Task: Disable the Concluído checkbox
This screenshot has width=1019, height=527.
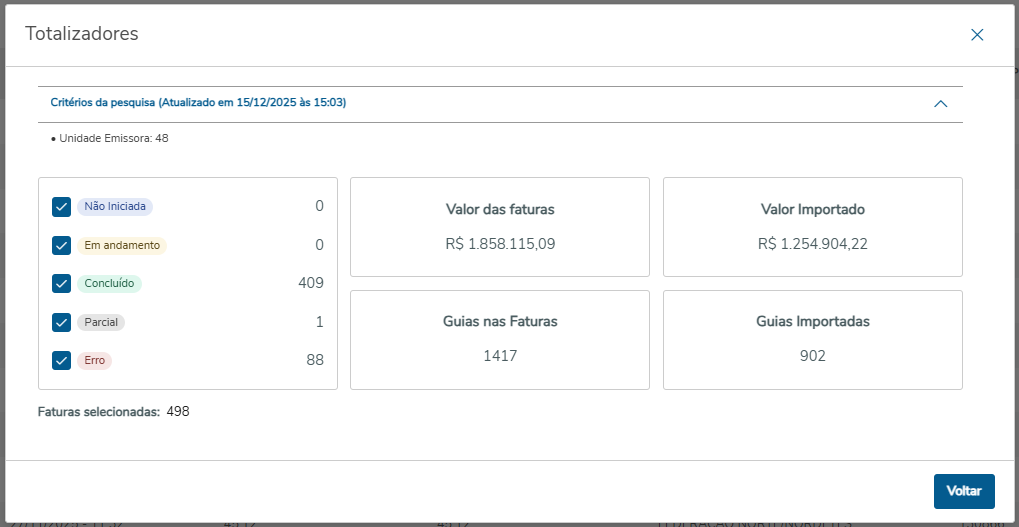Action: 62,283
